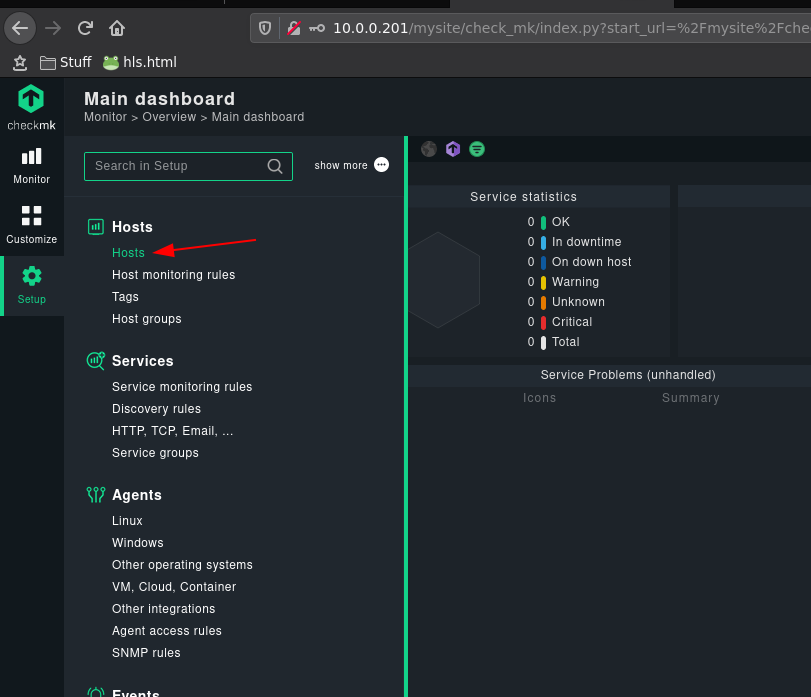Screen dimensions: 811x697
Task: Open the Hosts link under Hosts
Action: point(128,252)
